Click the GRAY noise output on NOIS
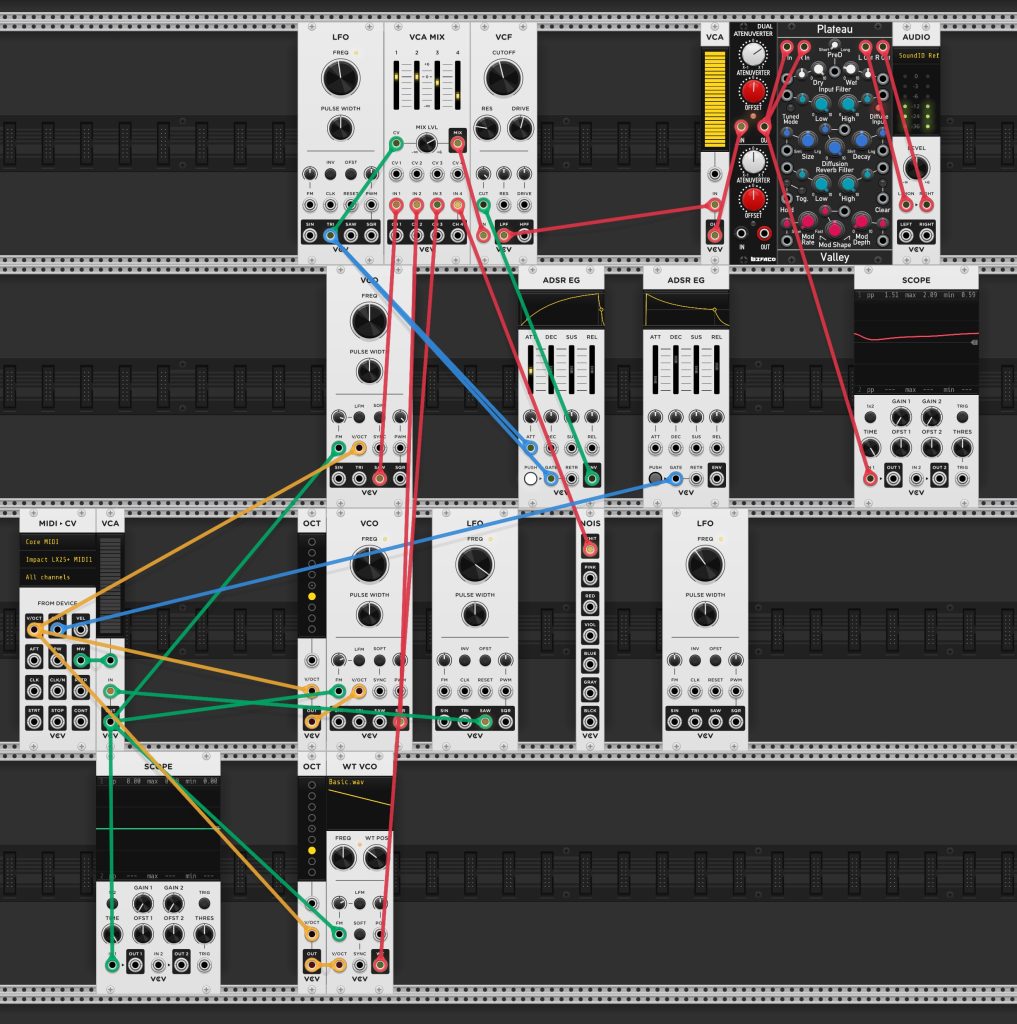The image size is (1017, 1024). click(x=590, y=693)
